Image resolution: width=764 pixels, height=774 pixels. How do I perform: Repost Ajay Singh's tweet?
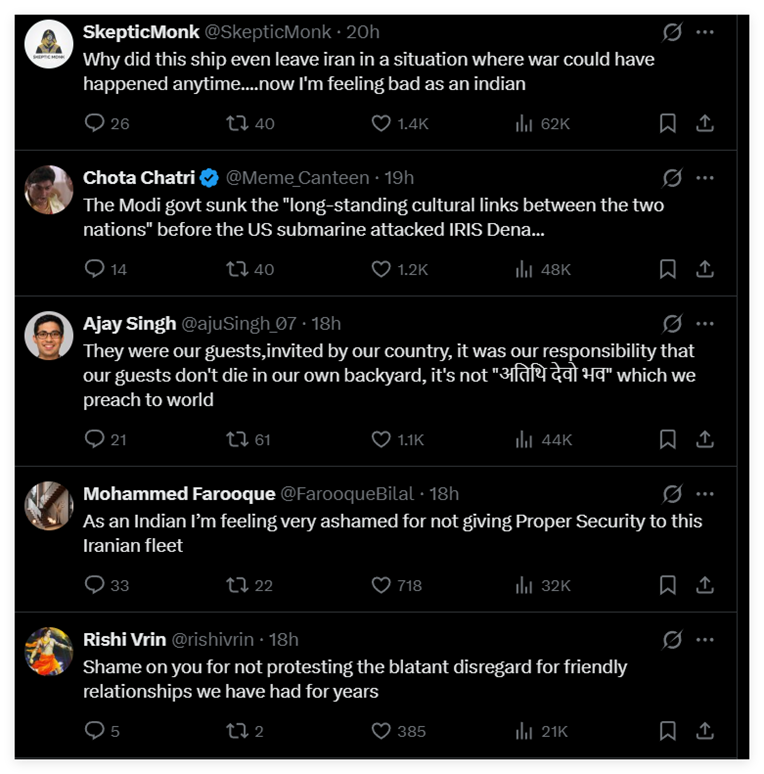coord(238,439)
